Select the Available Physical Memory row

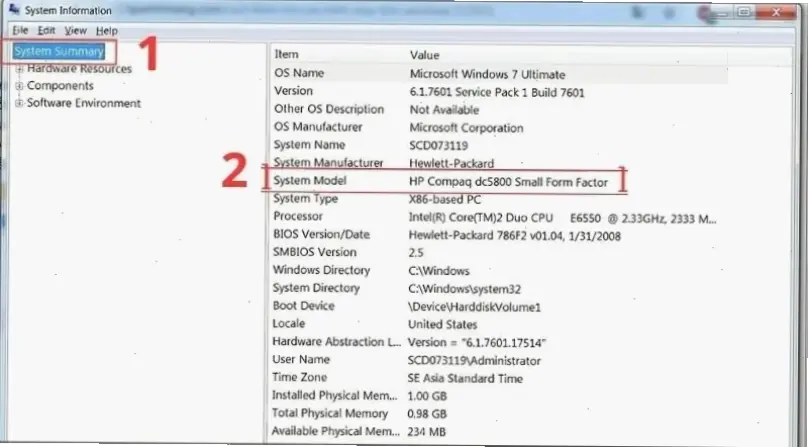point(335,431)
